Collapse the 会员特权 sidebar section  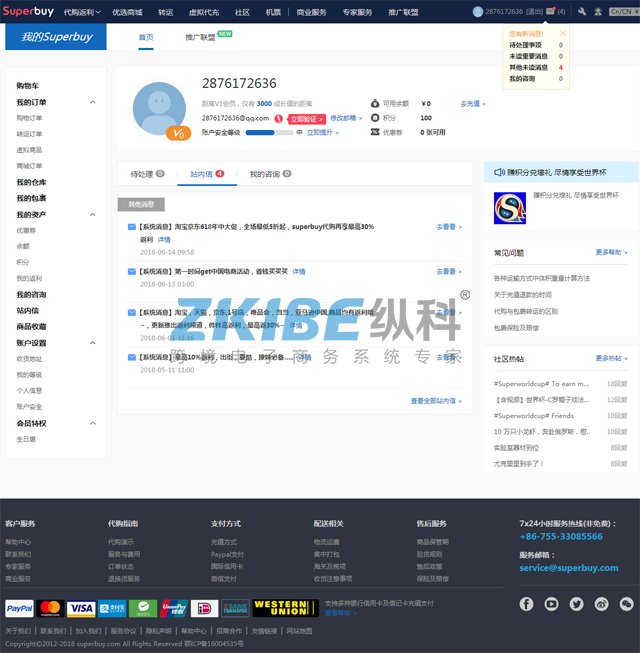pyautogui.click(x=92, y=424)
